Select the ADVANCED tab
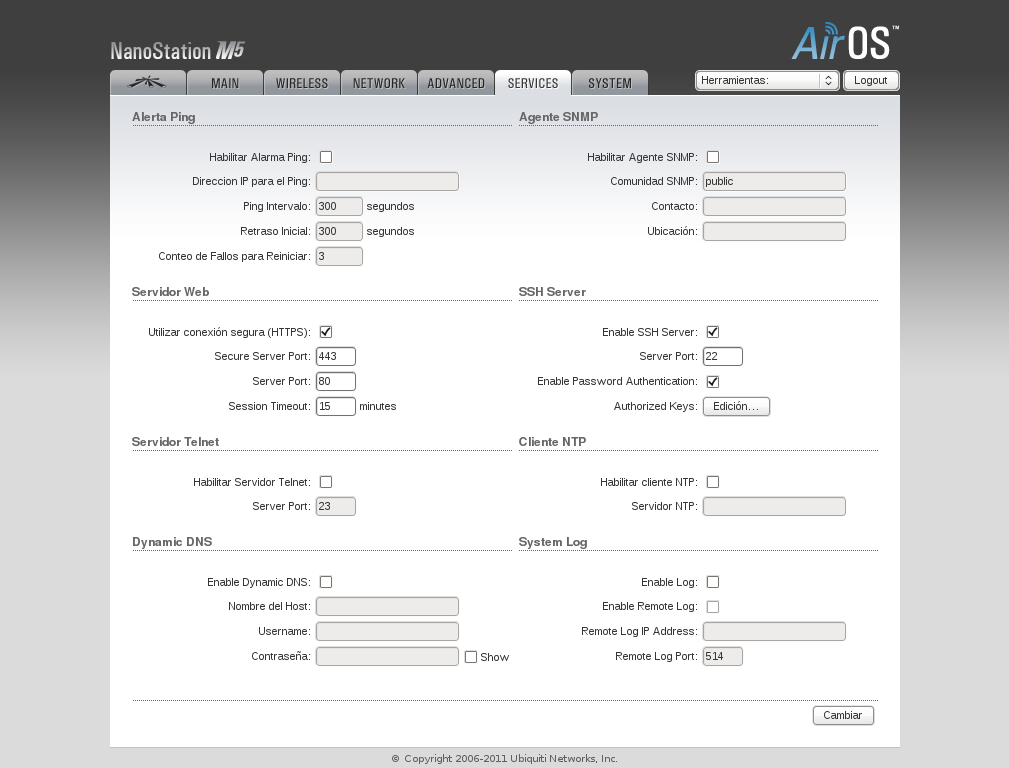The width and height of the screenshot is (1009, 768). pyautogui.click(x=456, y=83)
